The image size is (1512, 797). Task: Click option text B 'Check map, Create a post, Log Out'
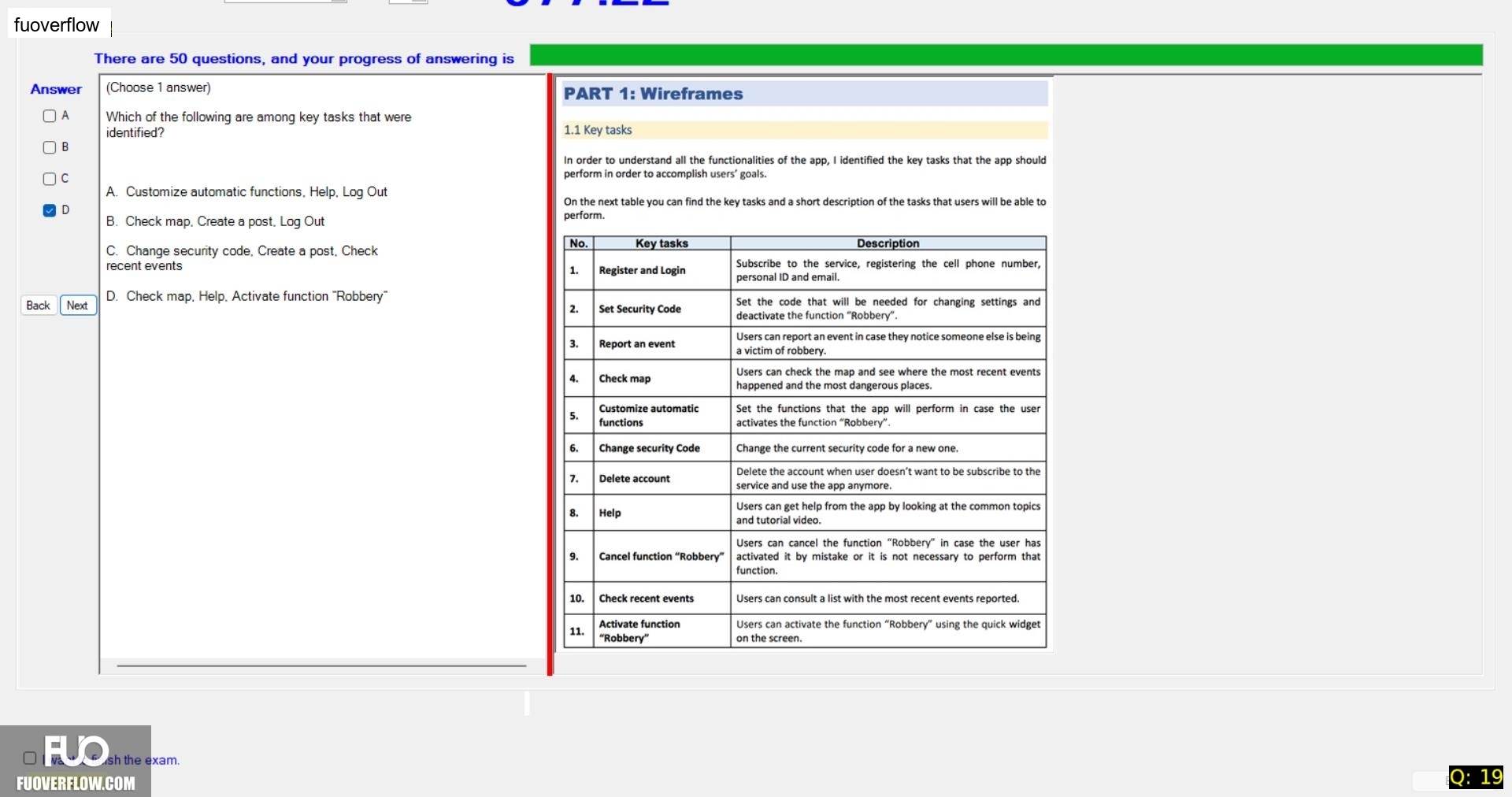(x=215, y=221)
